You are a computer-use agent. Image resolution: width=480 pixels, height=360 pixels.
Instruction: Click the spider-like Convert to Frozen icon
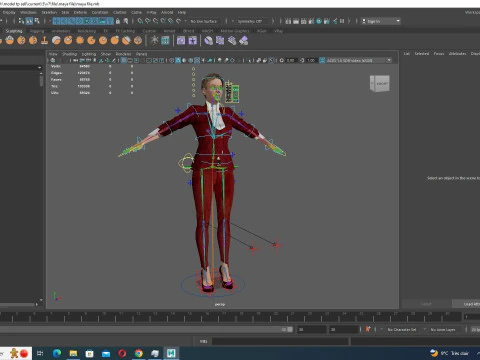point(154,41)
